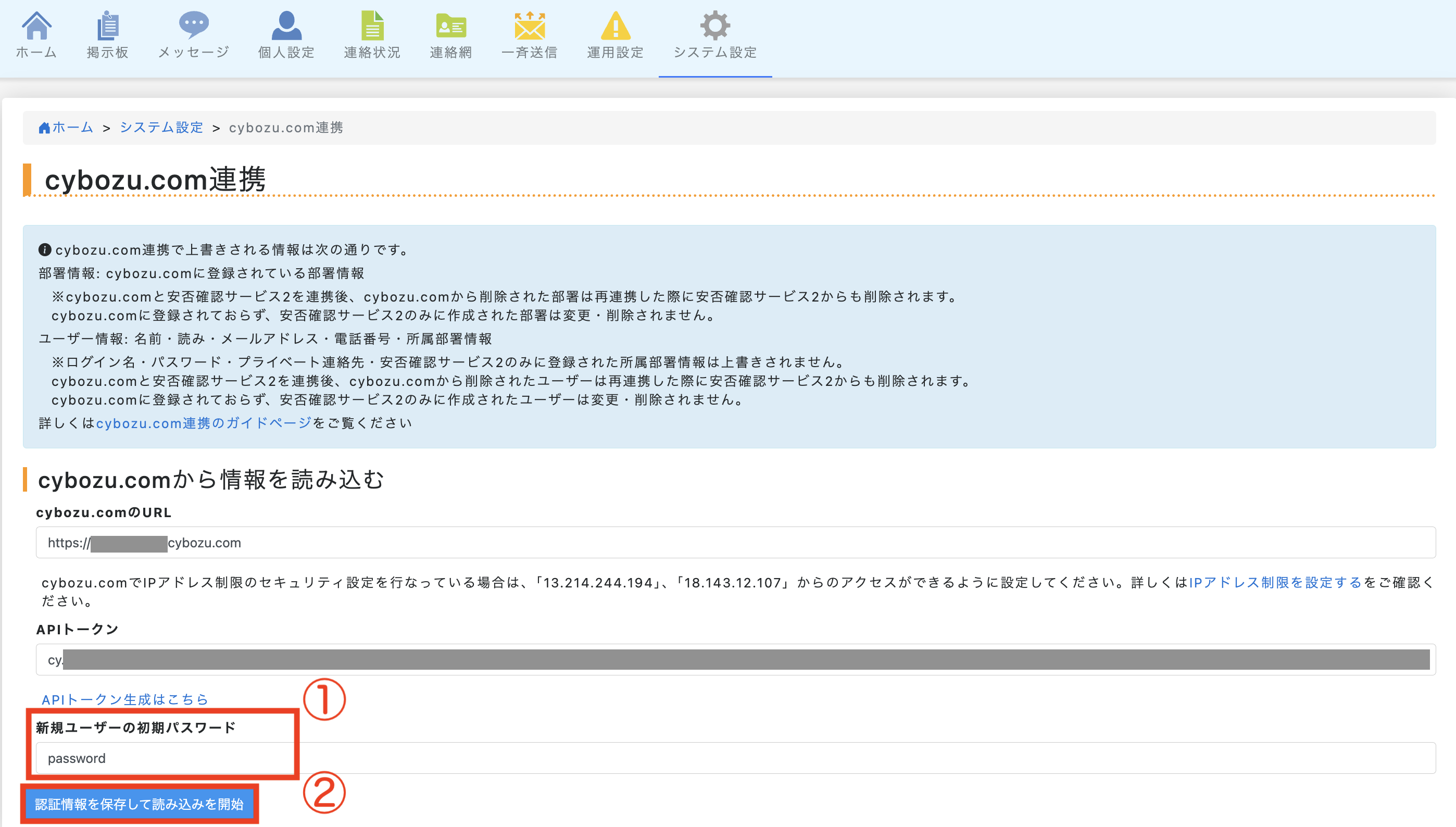This screenshot has width=1456, height=827.
Task: Click heading cybozu.comから情報を読み込む
Action: (x=211, y=480)
